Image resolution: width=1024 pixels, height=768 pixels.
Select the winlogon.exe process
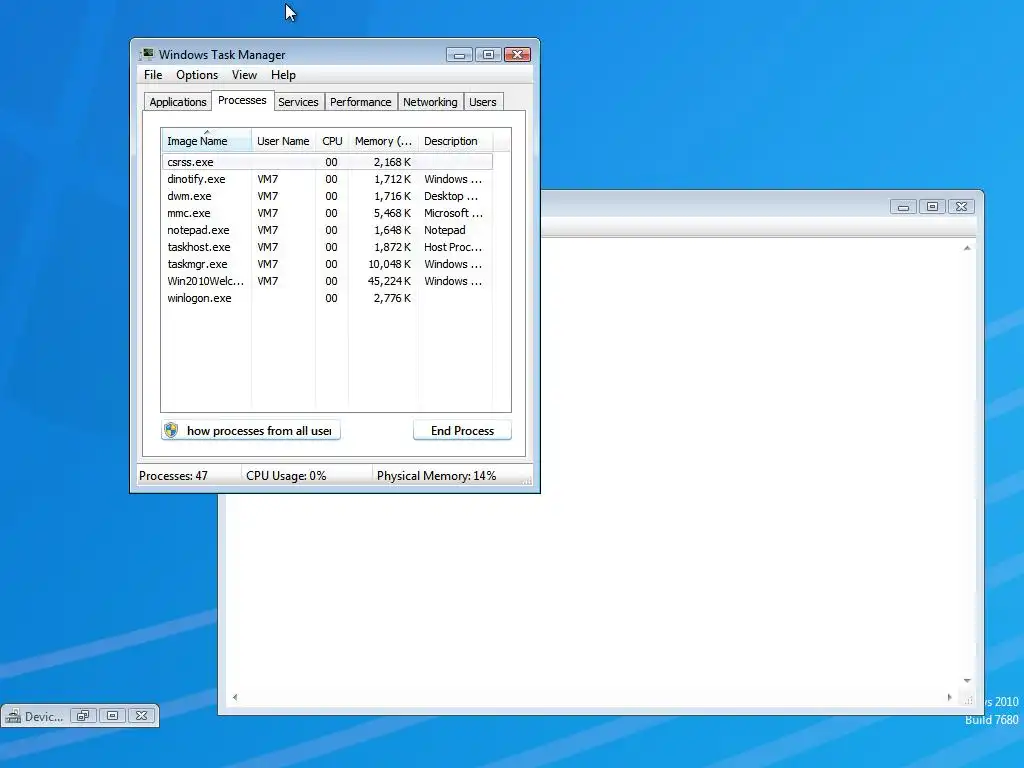[x=327, y=298]
